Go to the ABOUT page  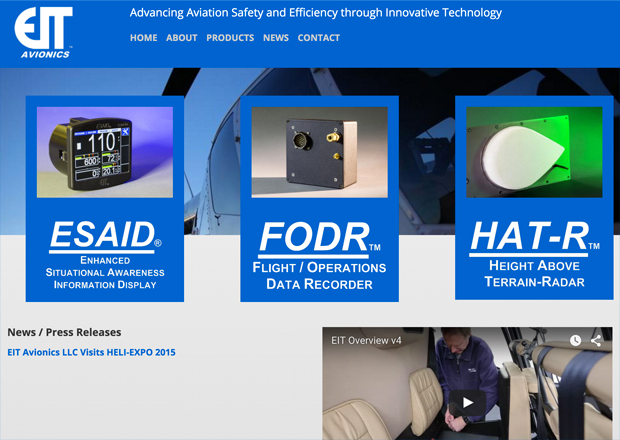point(181,38)
